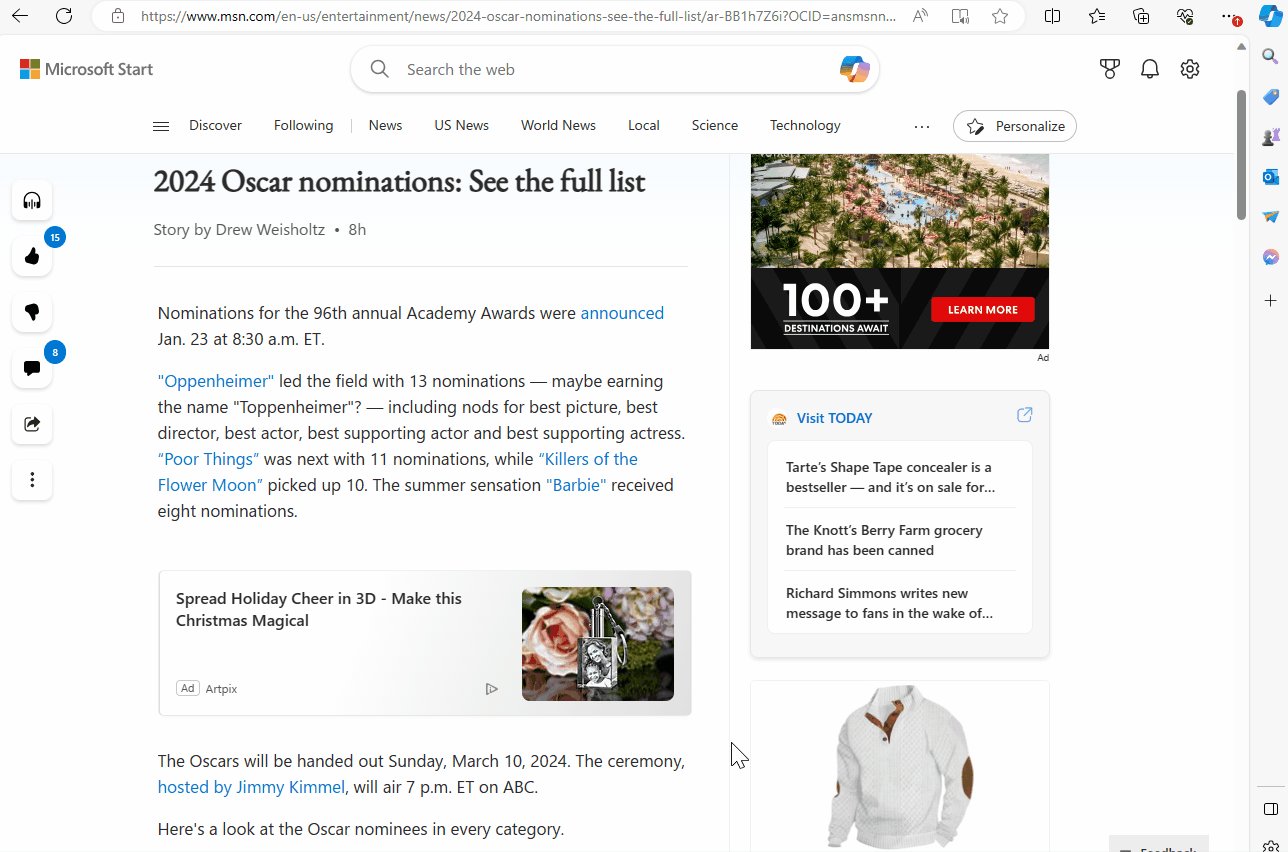Open the World News tab
The image size is (1288, 852).
[x=558, y=126]
